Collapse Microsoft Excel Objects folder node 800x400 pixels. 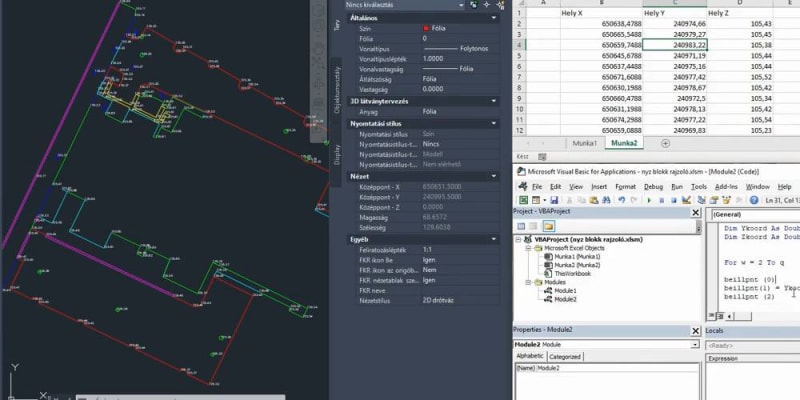[x=528, y=248]
